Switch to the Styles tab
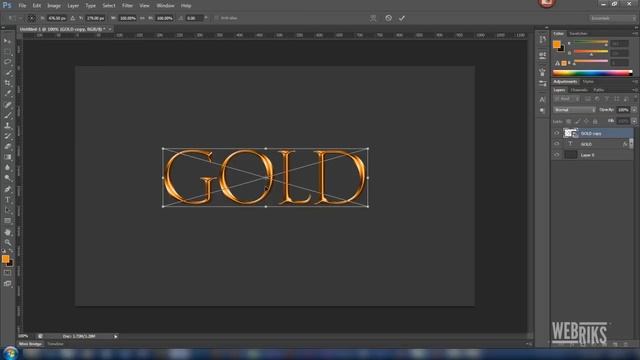The width and height of the screenshot is (640, 360). [x=588, y=82]
